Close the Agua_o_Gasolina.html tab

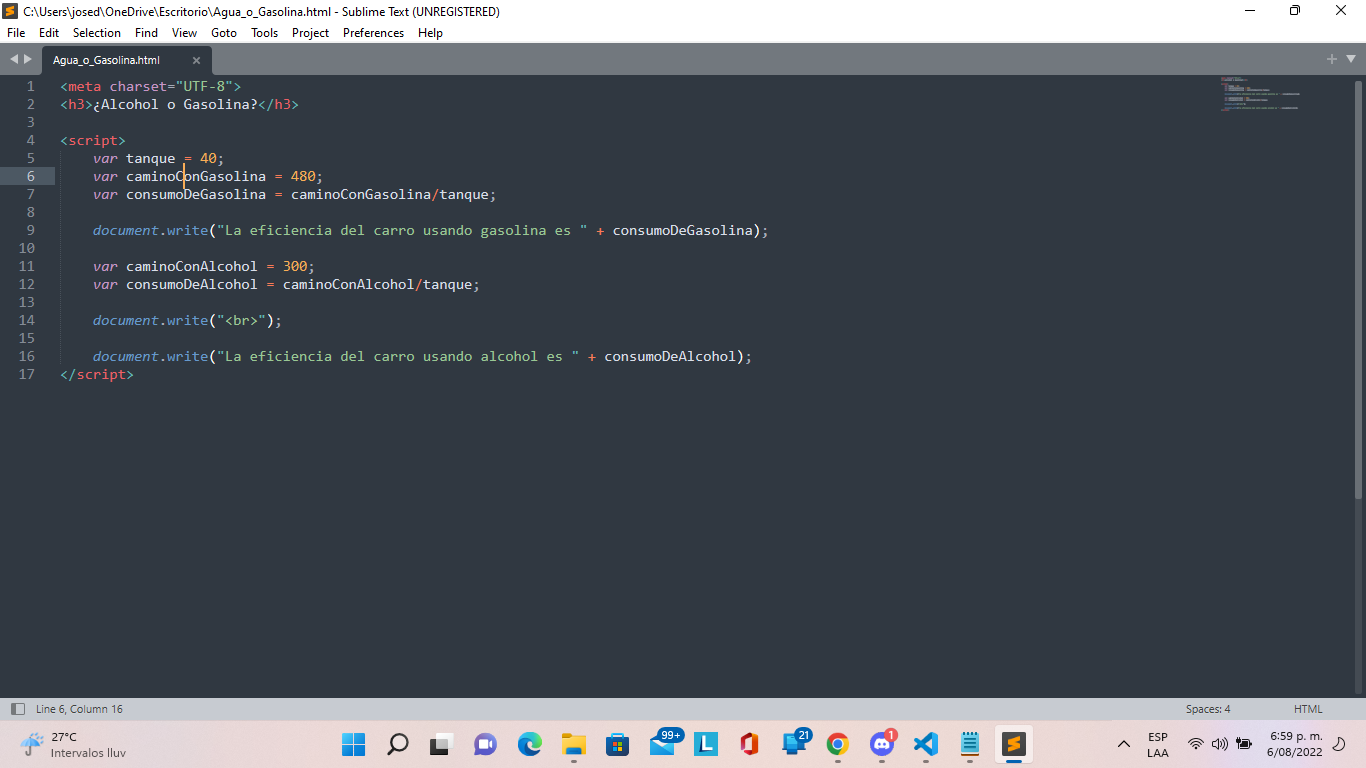coord(196,60)
